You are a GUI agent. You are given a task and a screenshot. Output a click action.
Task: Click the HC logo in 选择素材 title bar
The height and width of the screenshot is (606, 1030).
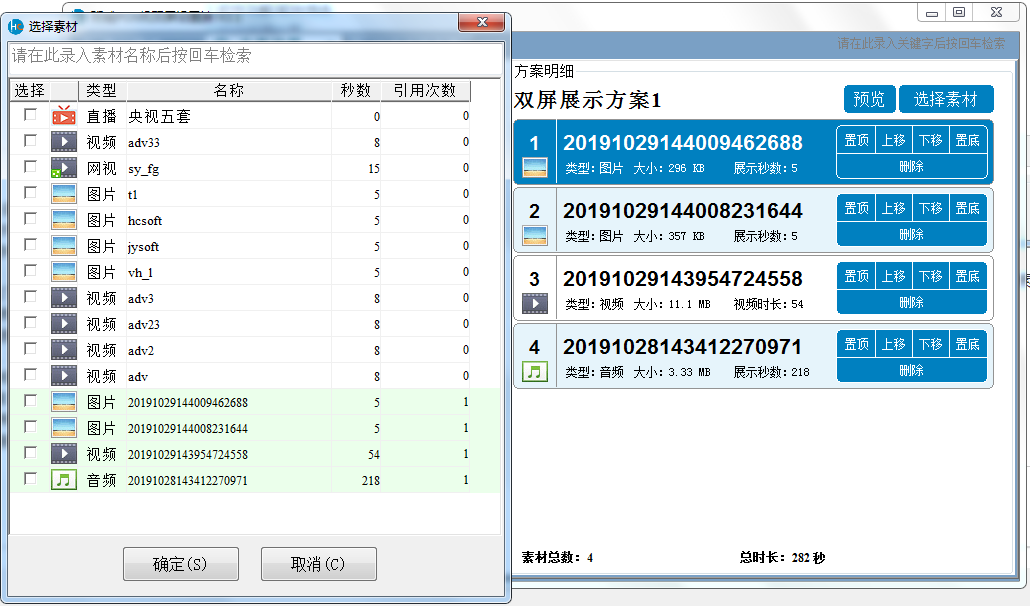[16, 26]
